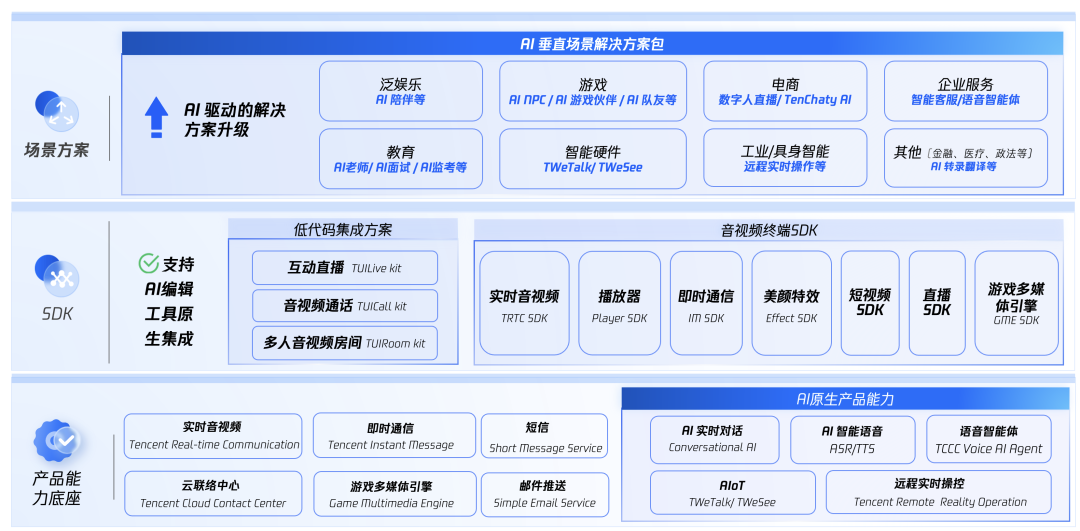Open the 工业/具身智能 card
The height and width of the screenshot is (531, 1080).
click(785, 158)
